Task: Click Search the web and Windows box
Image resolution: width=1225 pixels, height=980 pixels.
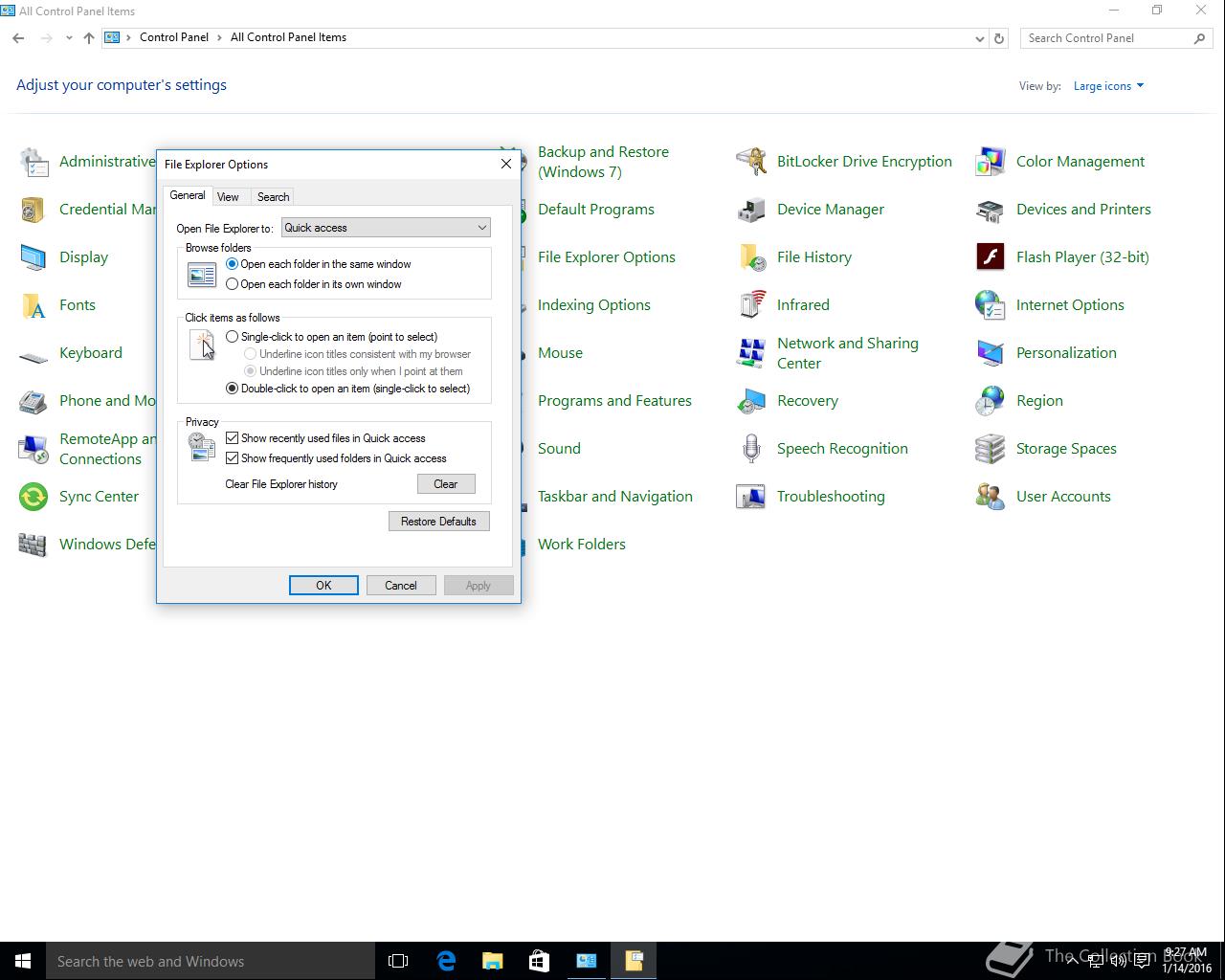Action: (x=211, y=961)
